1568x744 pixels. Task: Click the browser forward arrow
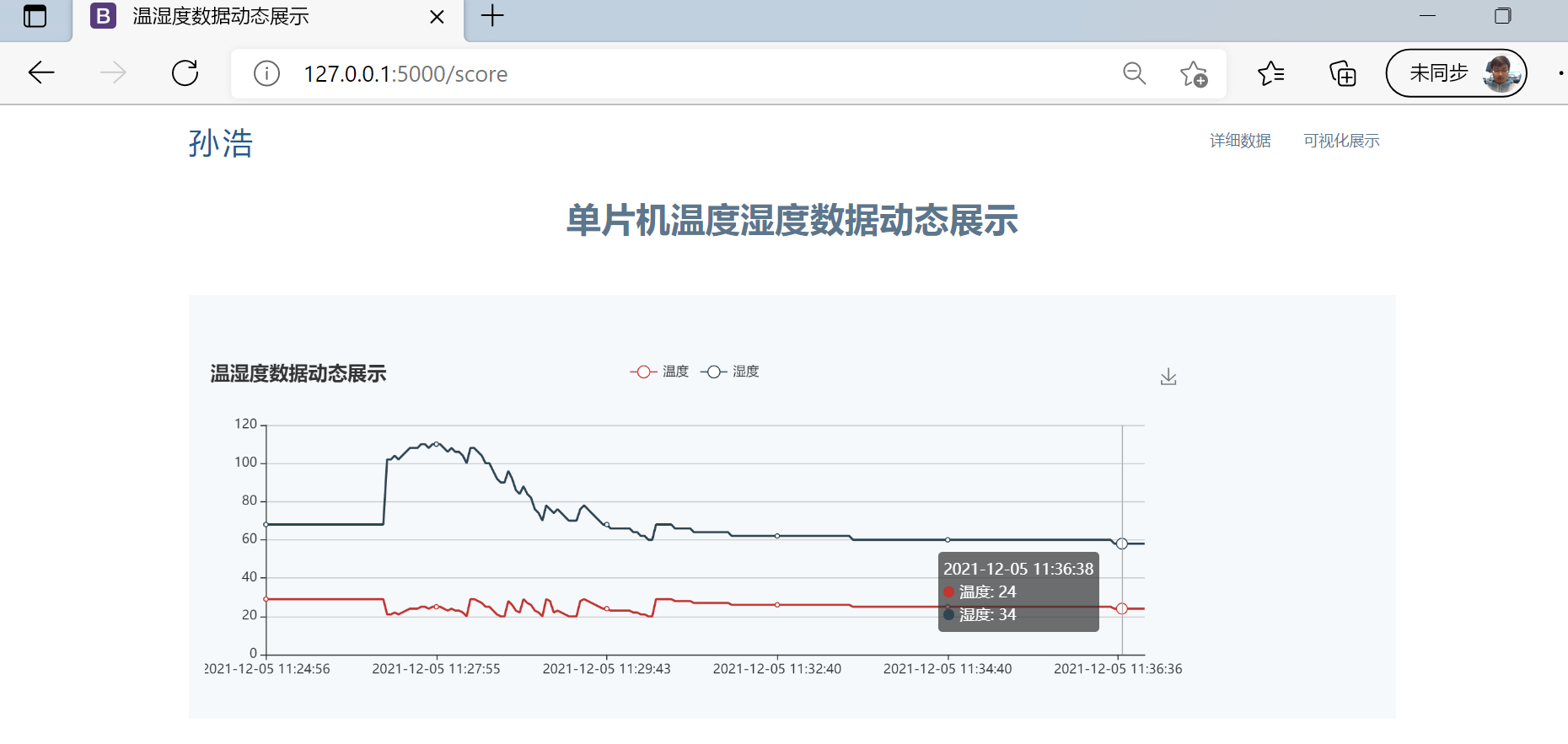coord(113,73)
